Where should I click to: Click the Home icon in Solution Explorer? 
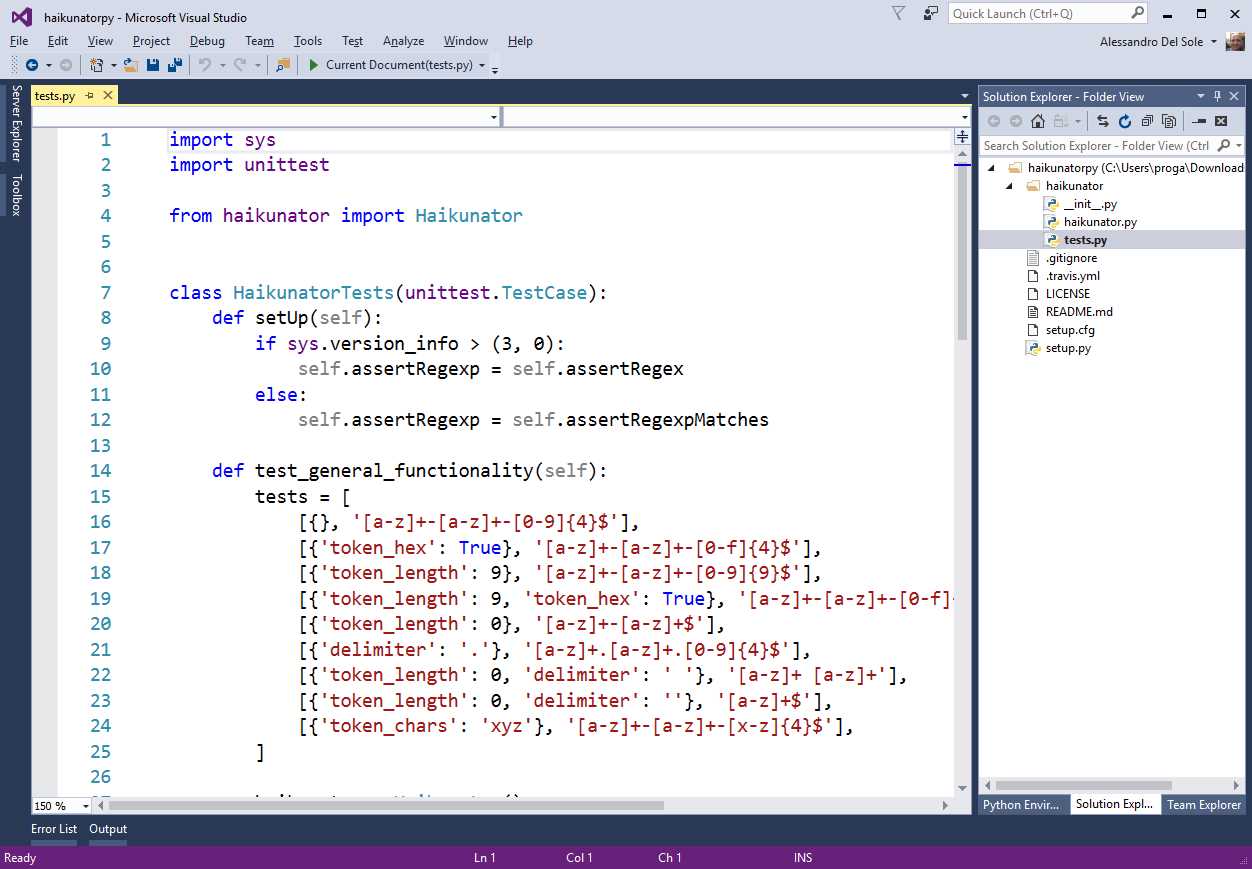pyautogui.click(x=1038, y=120)
